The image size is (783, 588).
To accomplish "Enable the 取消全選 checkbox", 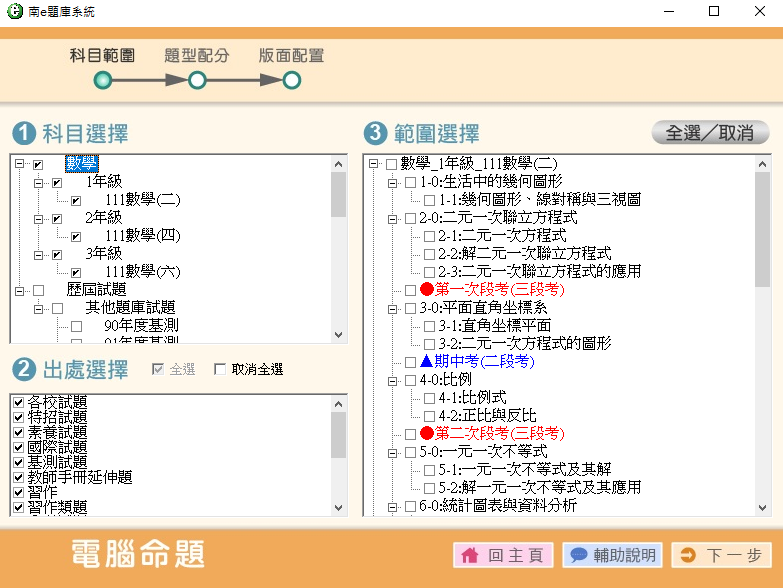I will click(x=221, y=370).
